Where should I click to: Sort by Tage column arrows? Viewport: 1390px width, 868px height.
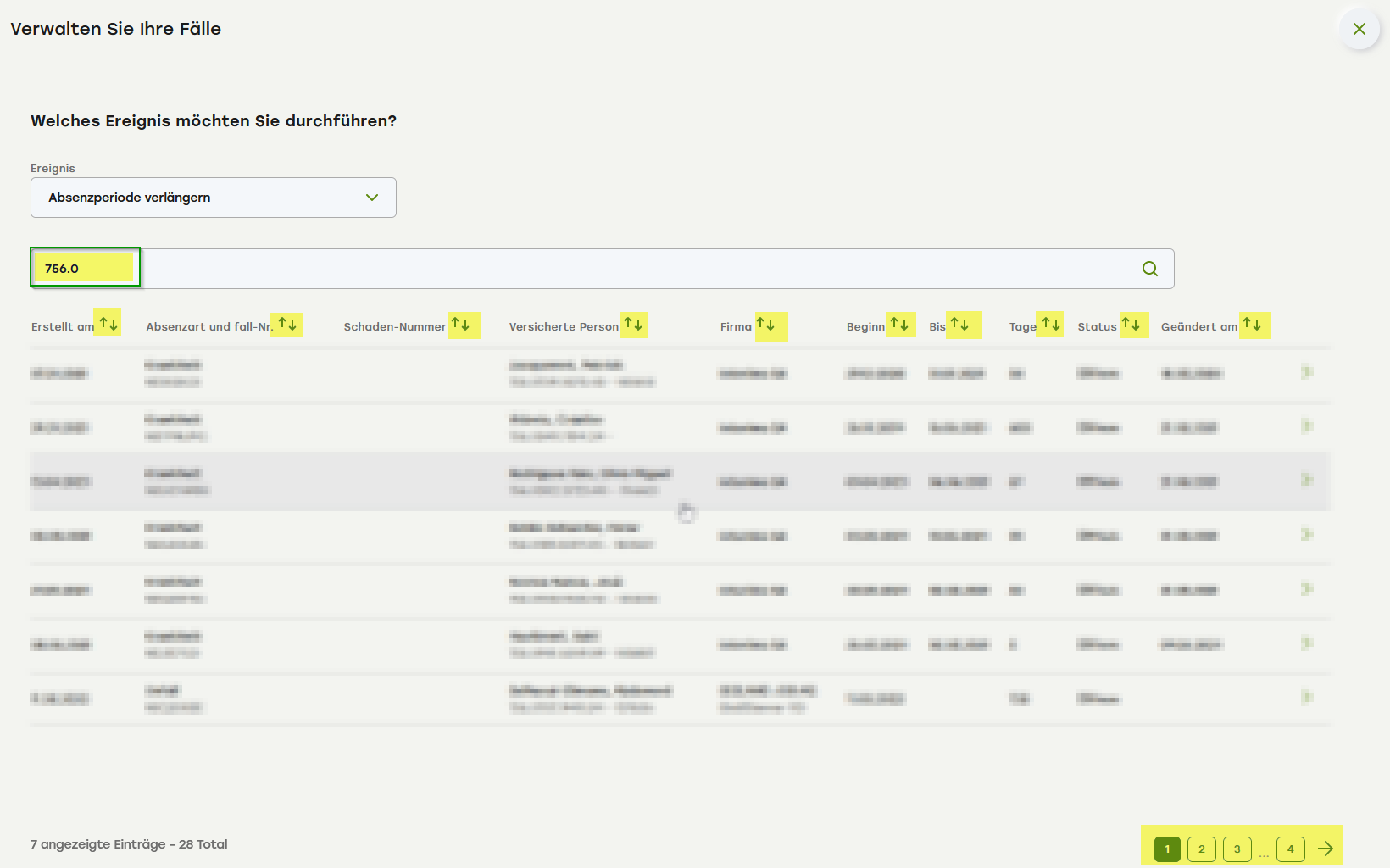click(x=1051, y=324)
